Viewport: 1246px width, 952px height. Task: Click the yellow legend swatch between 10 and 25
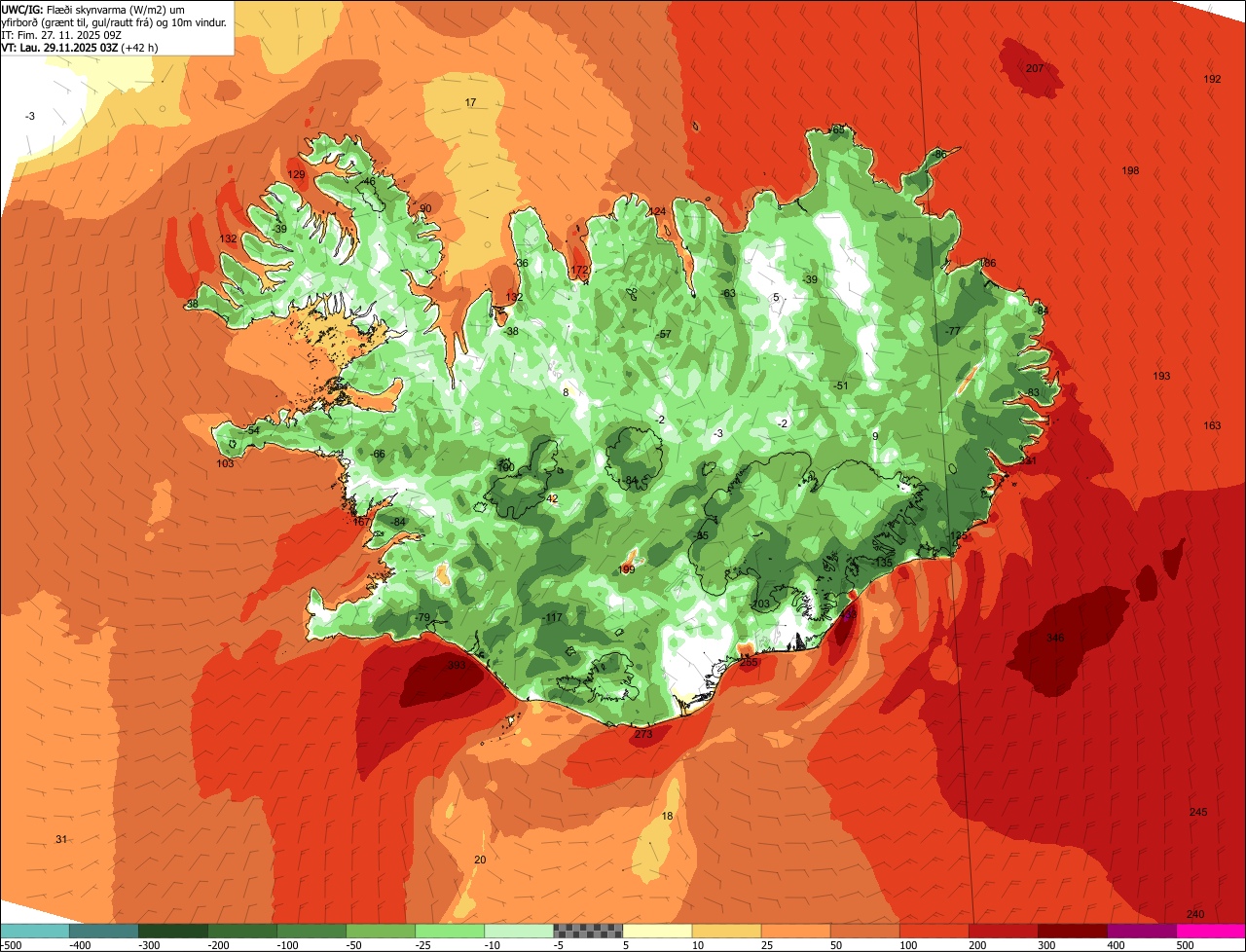click(x=726, y=931)
